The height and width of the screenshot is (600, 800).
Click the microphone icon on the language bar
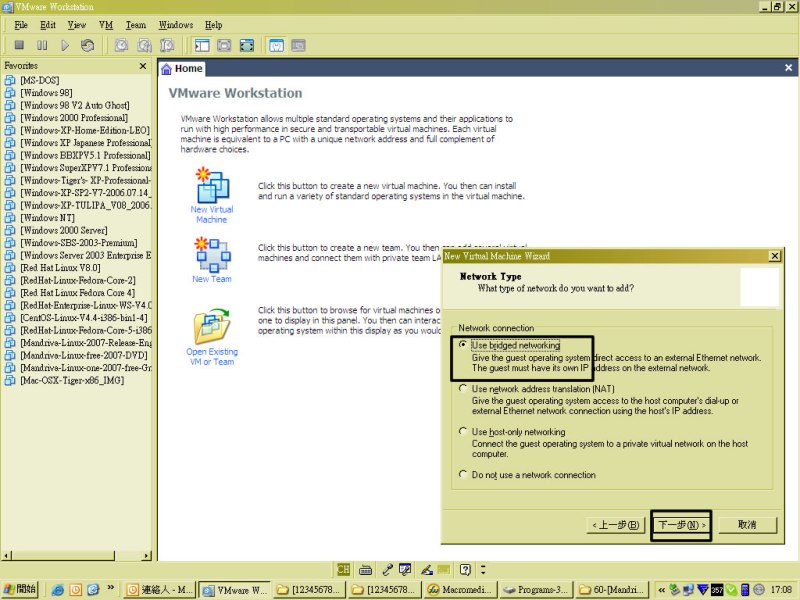pos(387,569)
